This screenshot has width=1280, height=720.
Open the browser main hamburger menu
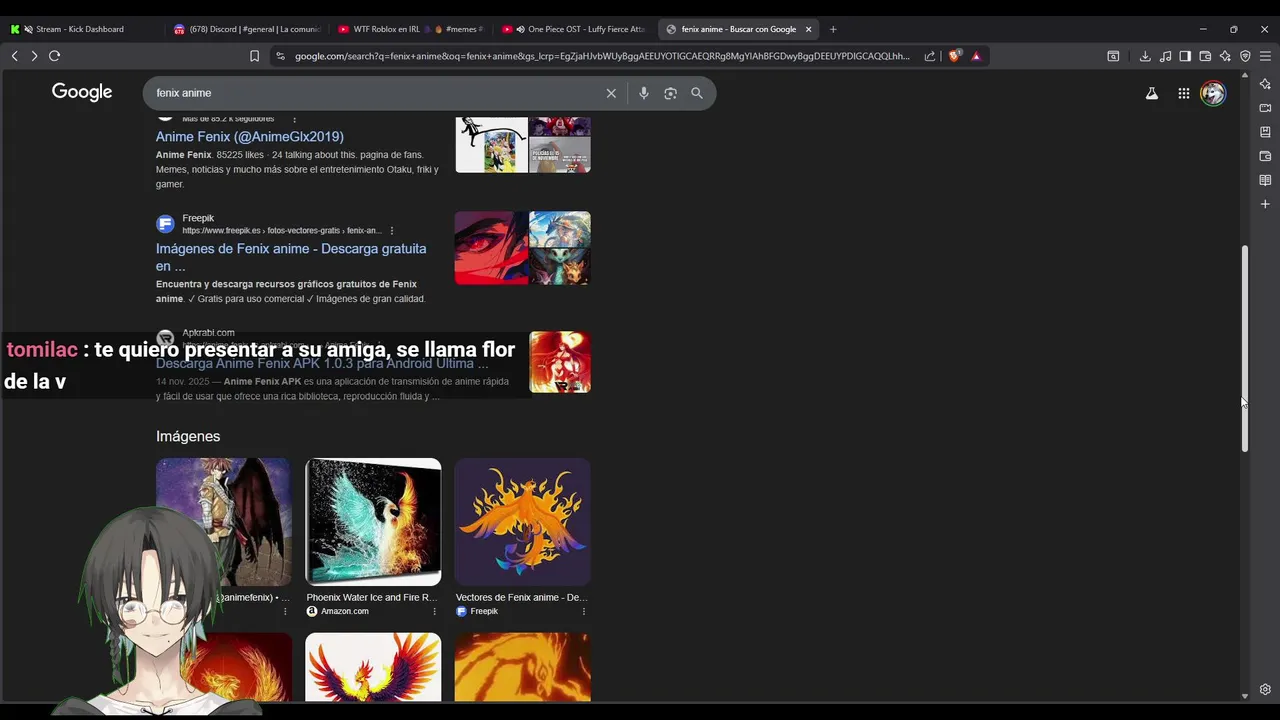[1265, 56]
